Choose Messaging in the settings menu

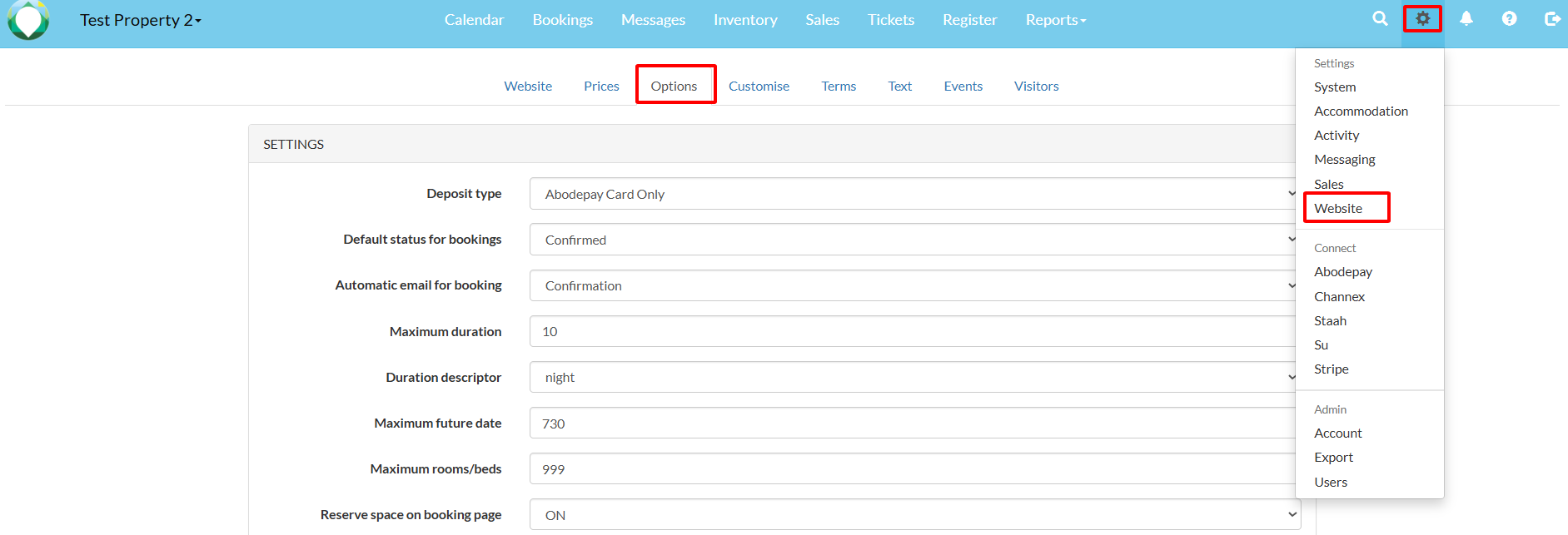click(x=1344, y=160)
